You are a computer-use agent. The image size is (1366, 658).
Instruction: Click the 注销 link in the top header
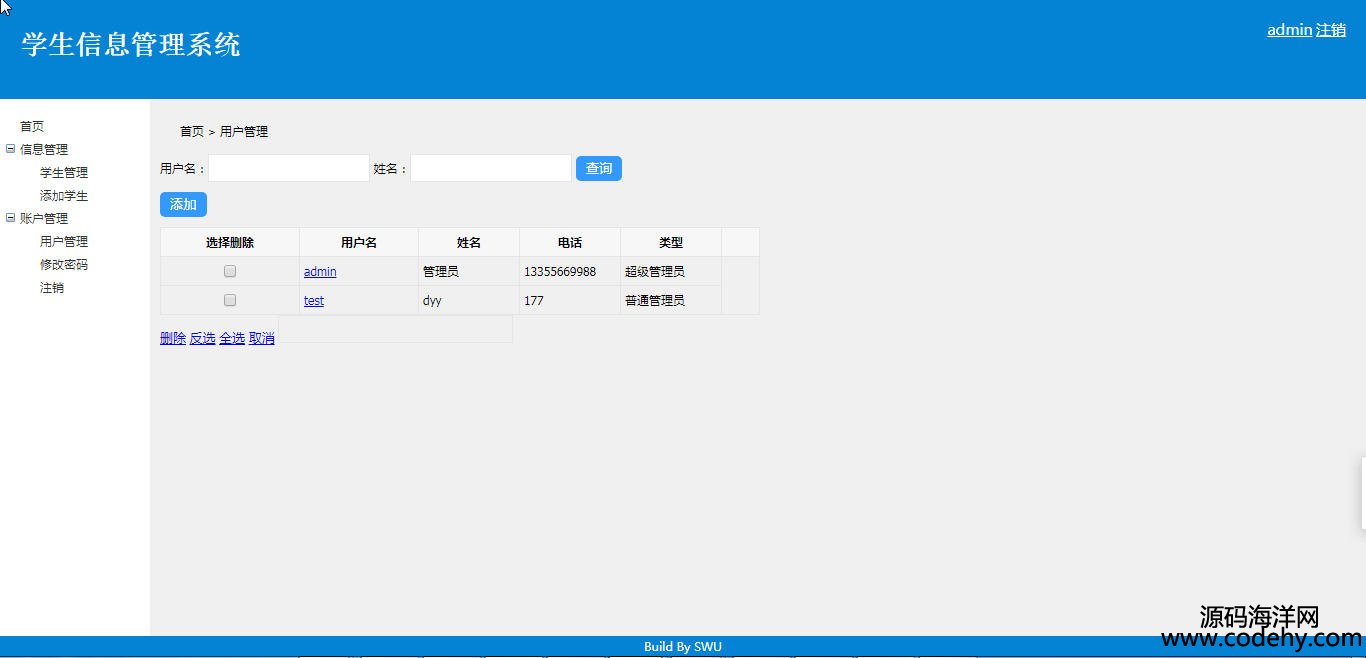pyautogui.click(x=1330, y=30)
